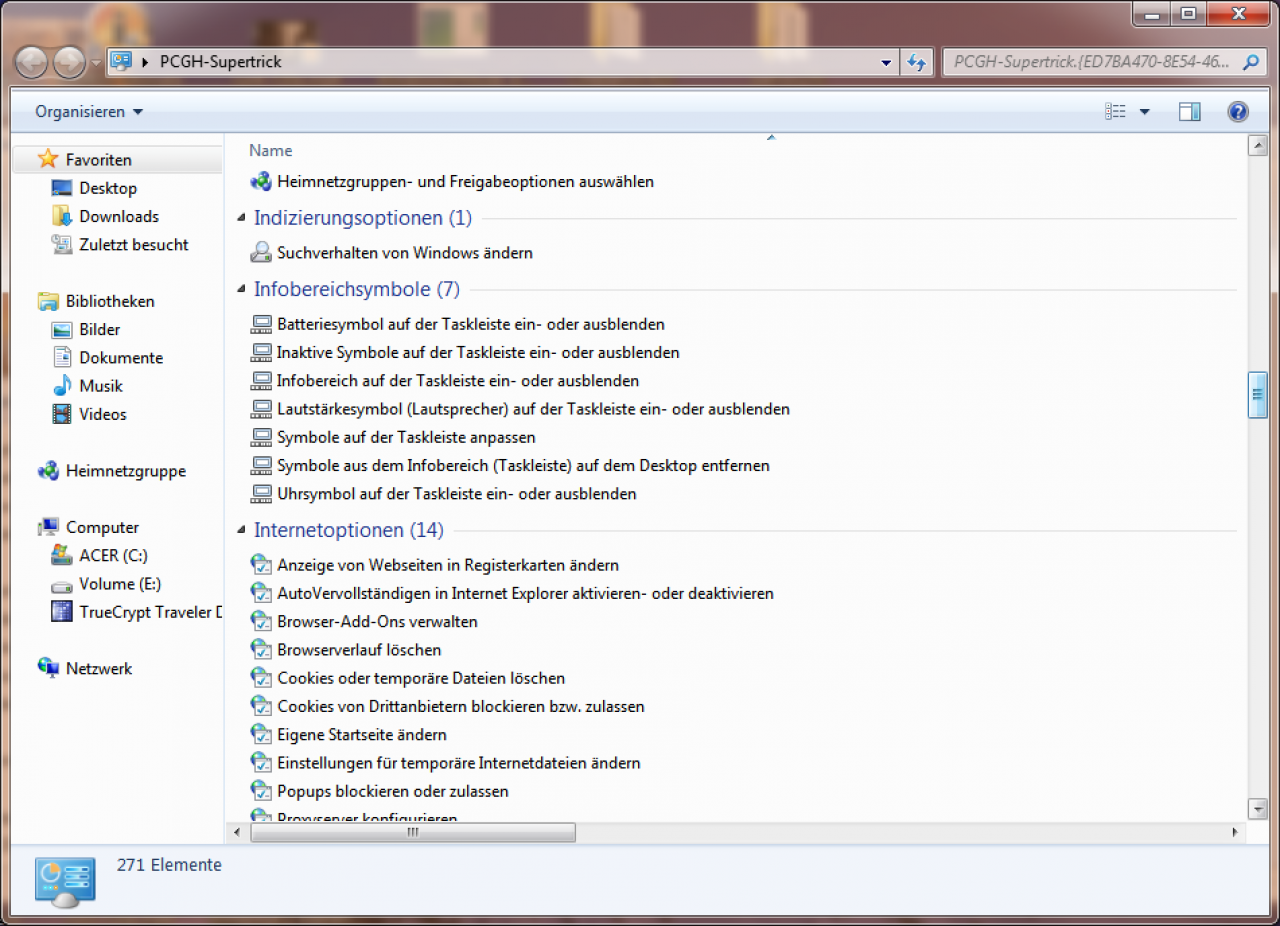Open the blue help question mark

(x=1238, y=112)
